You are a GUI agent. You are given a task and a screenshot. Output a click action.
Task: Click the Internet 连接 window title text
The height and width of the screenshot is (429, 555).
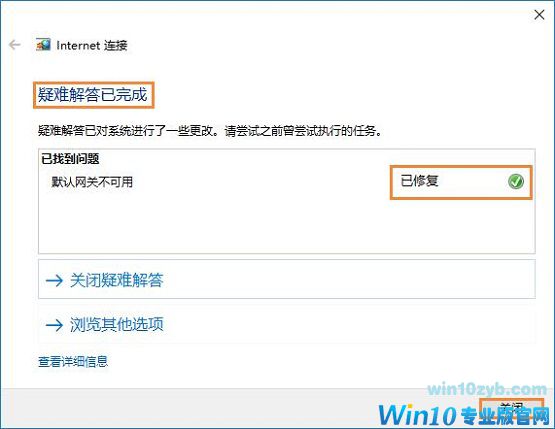pyautogui.click(x=92, y=45)
